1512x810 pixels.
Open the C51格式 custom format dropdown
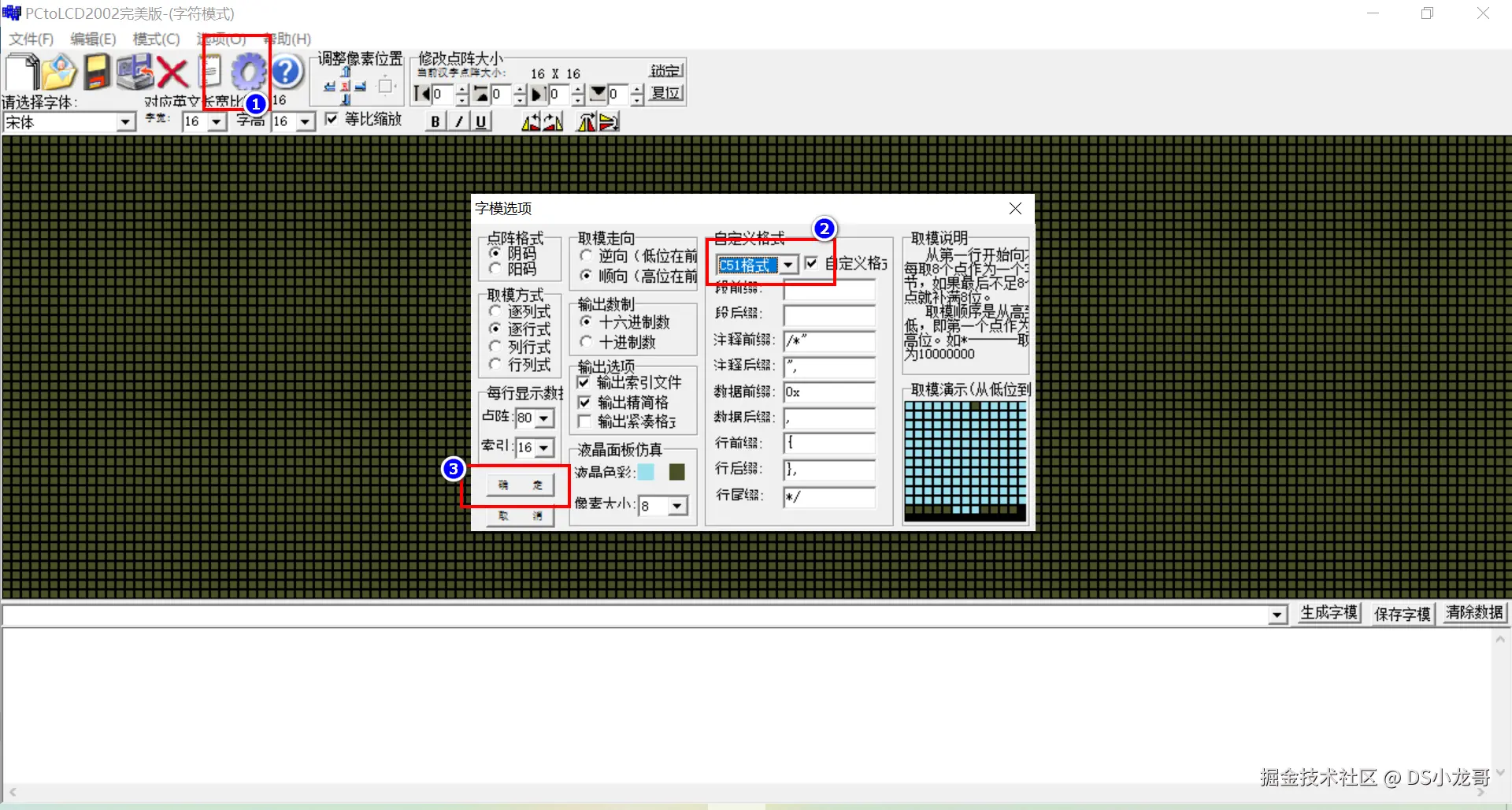tap(788, 265)
